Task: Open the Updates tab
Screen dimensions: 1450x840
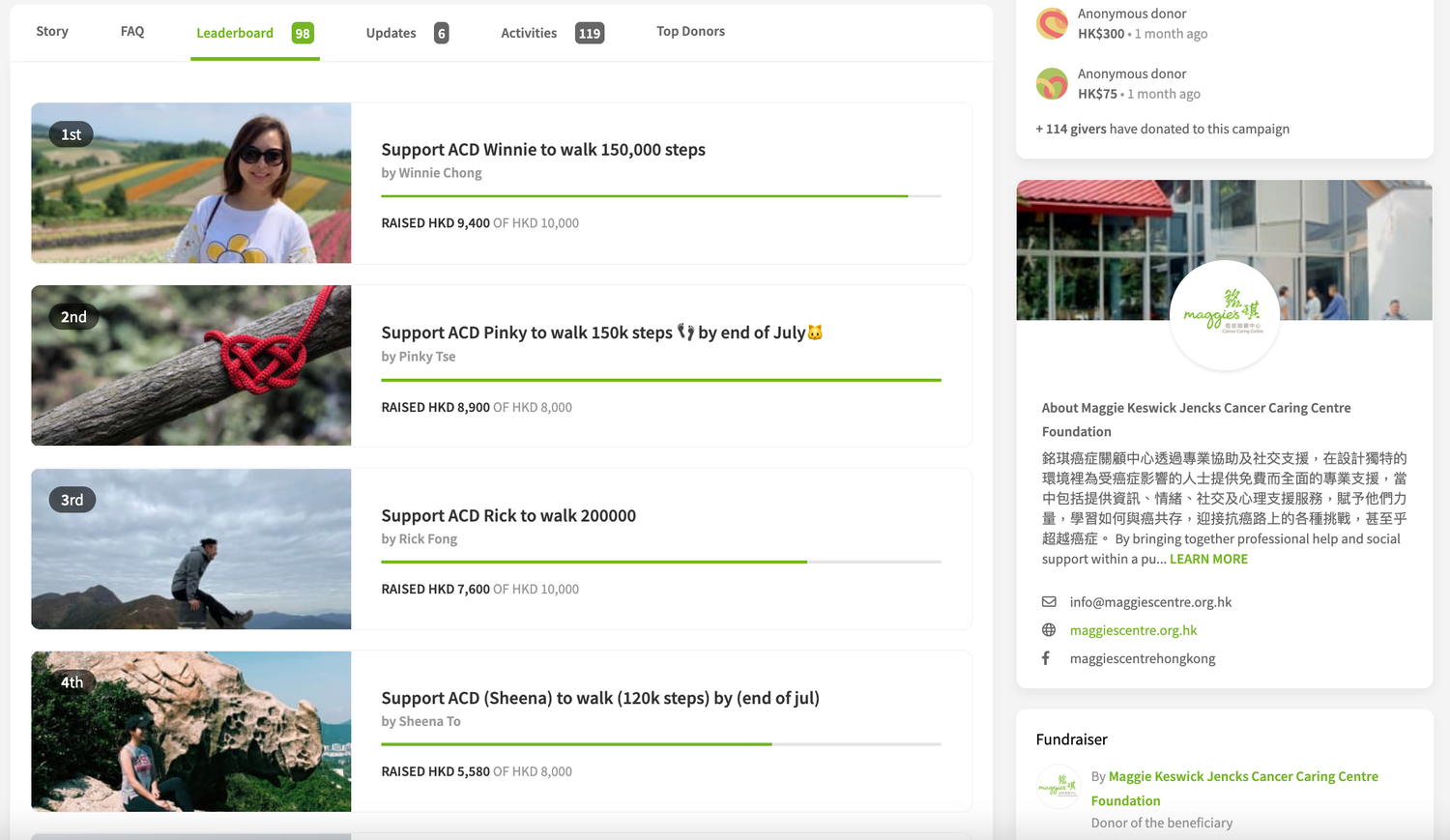Action: pos(391,33)
